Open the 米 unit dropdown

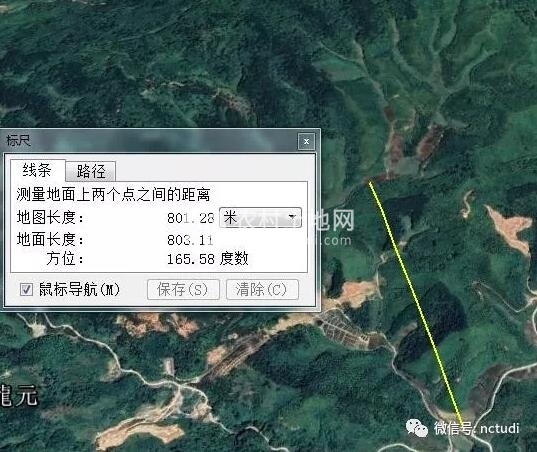[x=260, y=217]
